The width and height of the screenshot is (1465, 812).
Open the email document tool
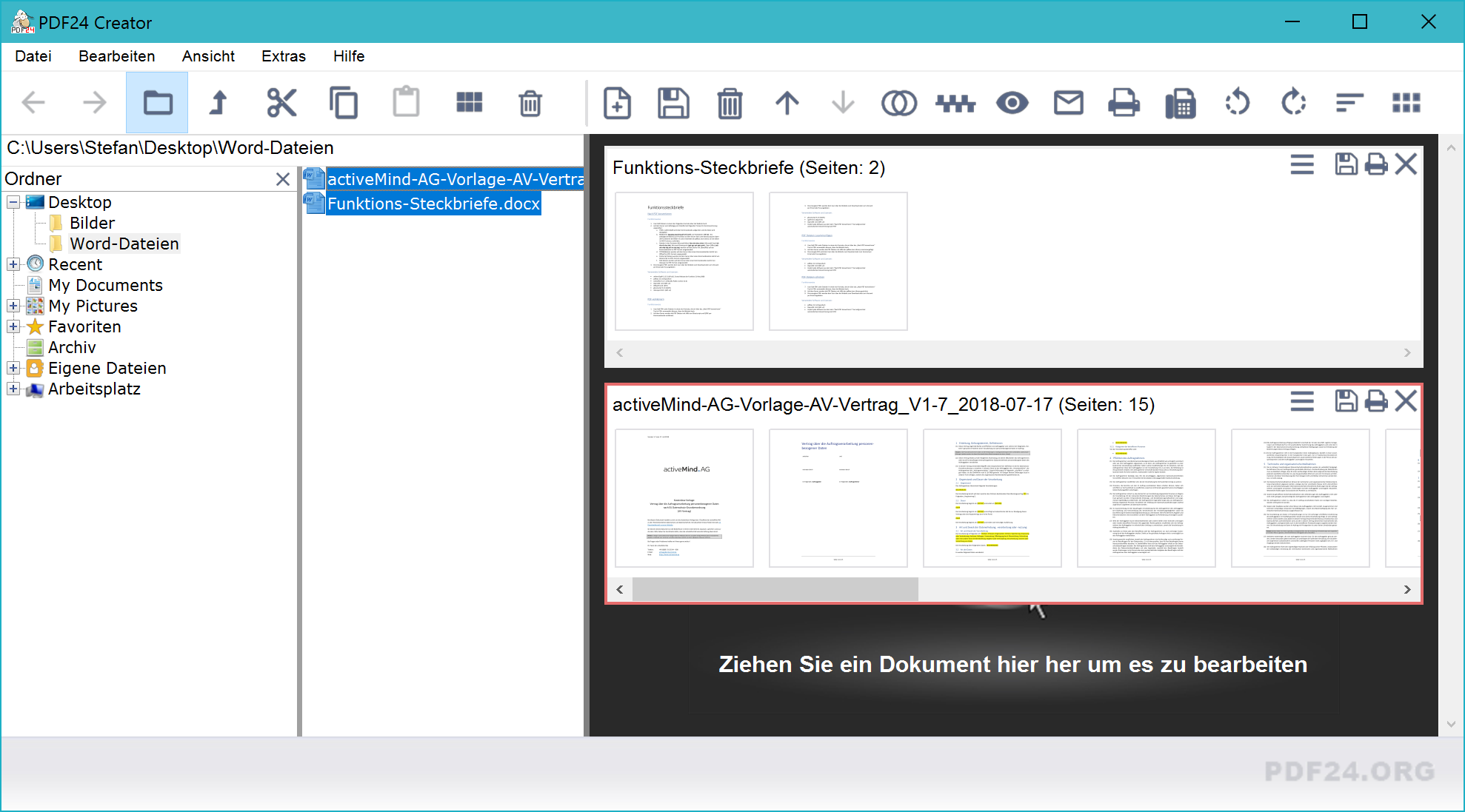tap(1068, 103)
